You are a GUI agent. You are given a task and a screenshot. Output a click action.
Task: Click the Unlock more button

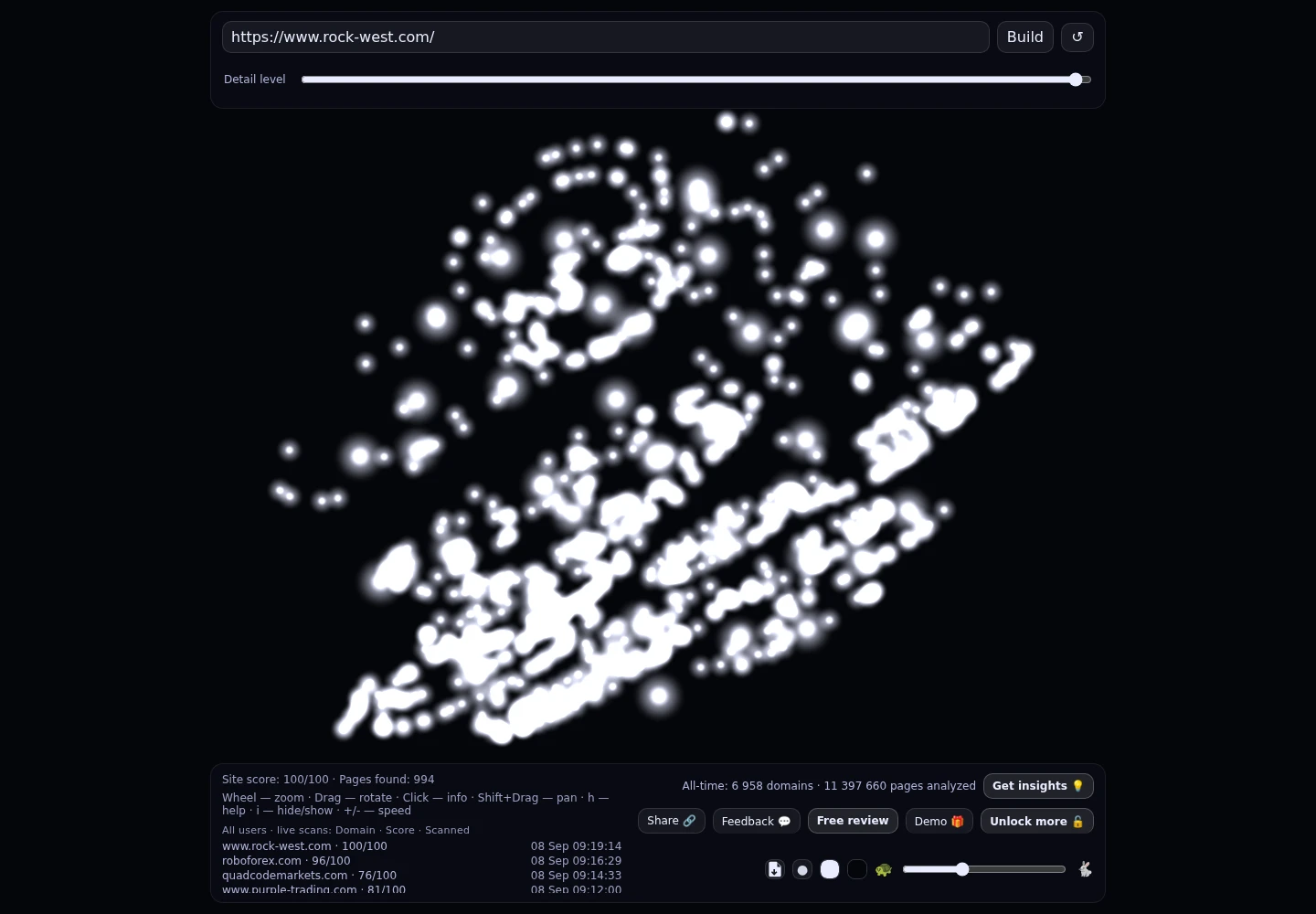tap(1037, 821)
